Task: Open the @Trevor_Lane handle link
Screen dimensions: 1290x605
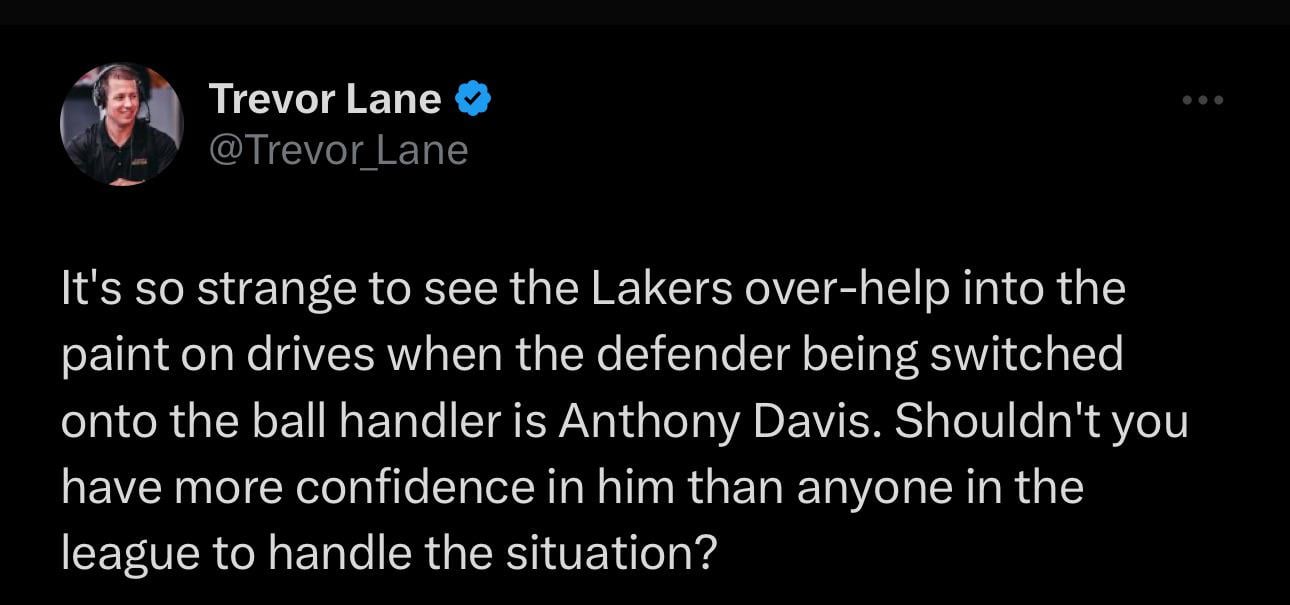Action: 338,151
